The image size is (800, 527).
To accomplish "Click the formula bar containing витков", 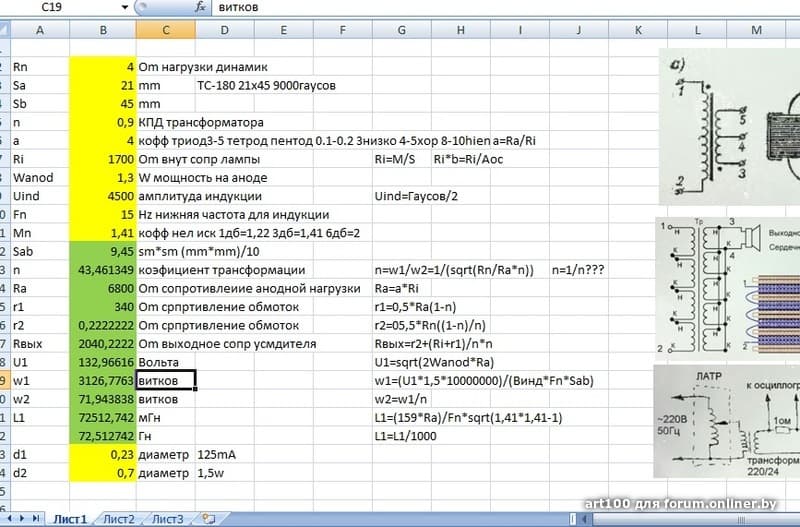I will (505, 7).
